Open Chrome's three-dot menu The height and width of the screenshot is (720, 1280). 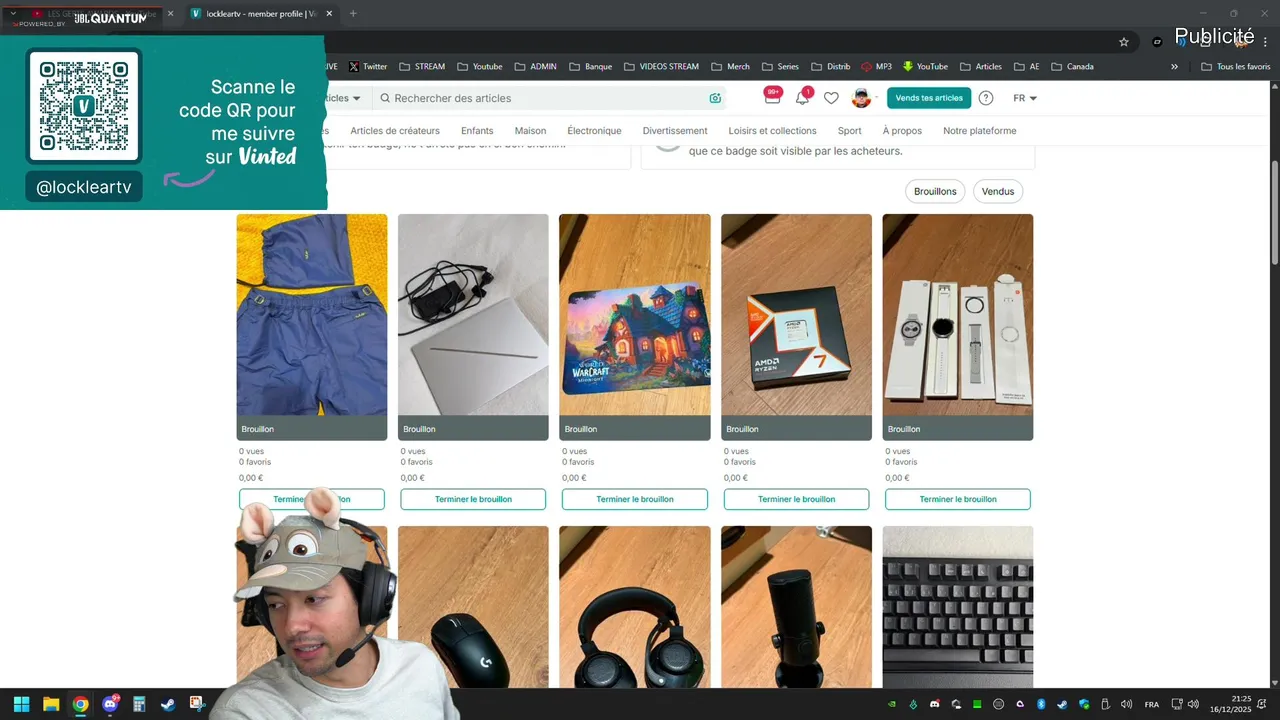tap(1265, 42)
